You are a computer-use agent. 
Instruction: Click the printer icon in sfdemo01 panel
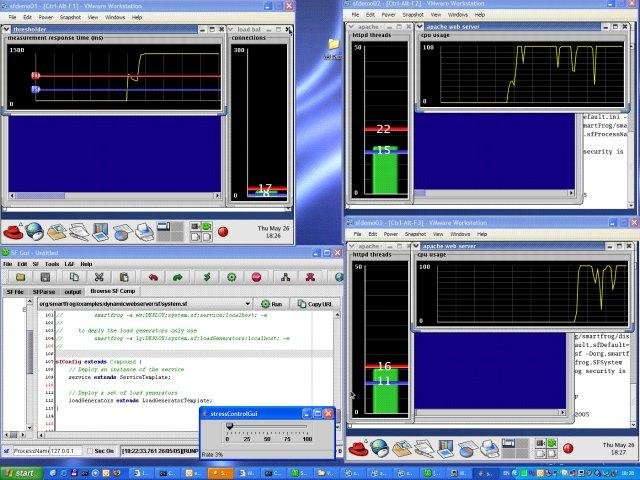coord(144,232)
